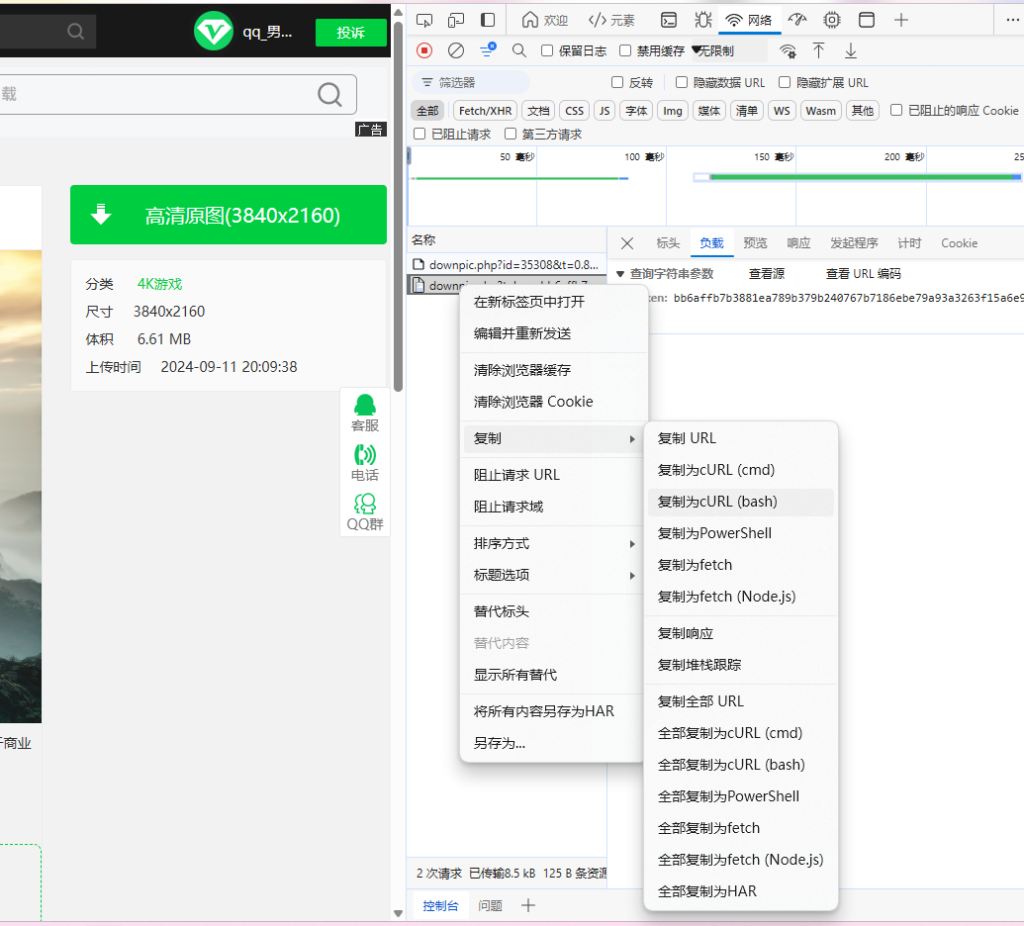1024x926 pixels.
Task: Click the 高清原图(3840x2160) download button
Action: tap(228, 214)
